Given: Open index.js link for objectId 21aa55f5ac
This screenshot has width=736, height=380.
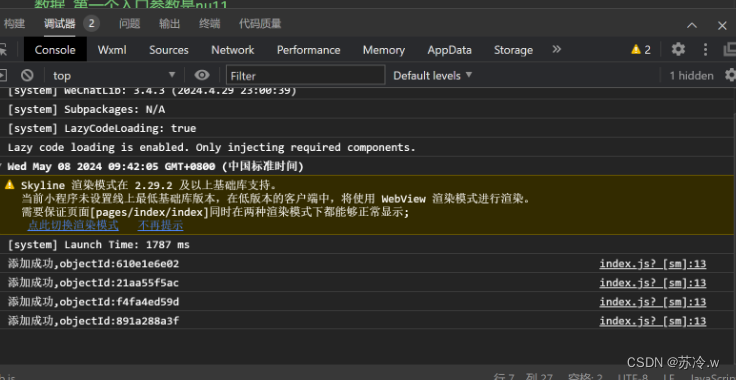Looking at the screenshot, I should 653,283.
